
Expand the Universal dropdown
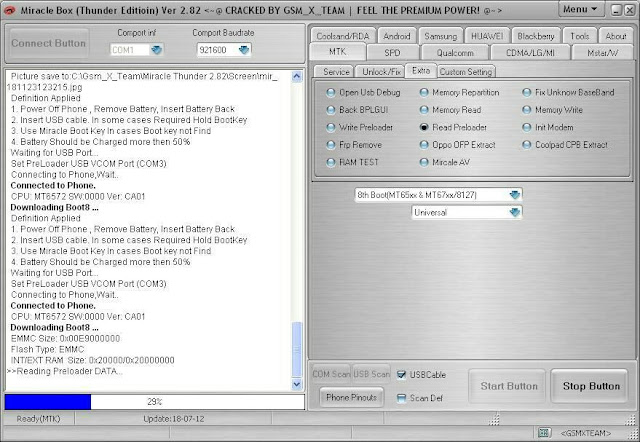click(515, 212)
